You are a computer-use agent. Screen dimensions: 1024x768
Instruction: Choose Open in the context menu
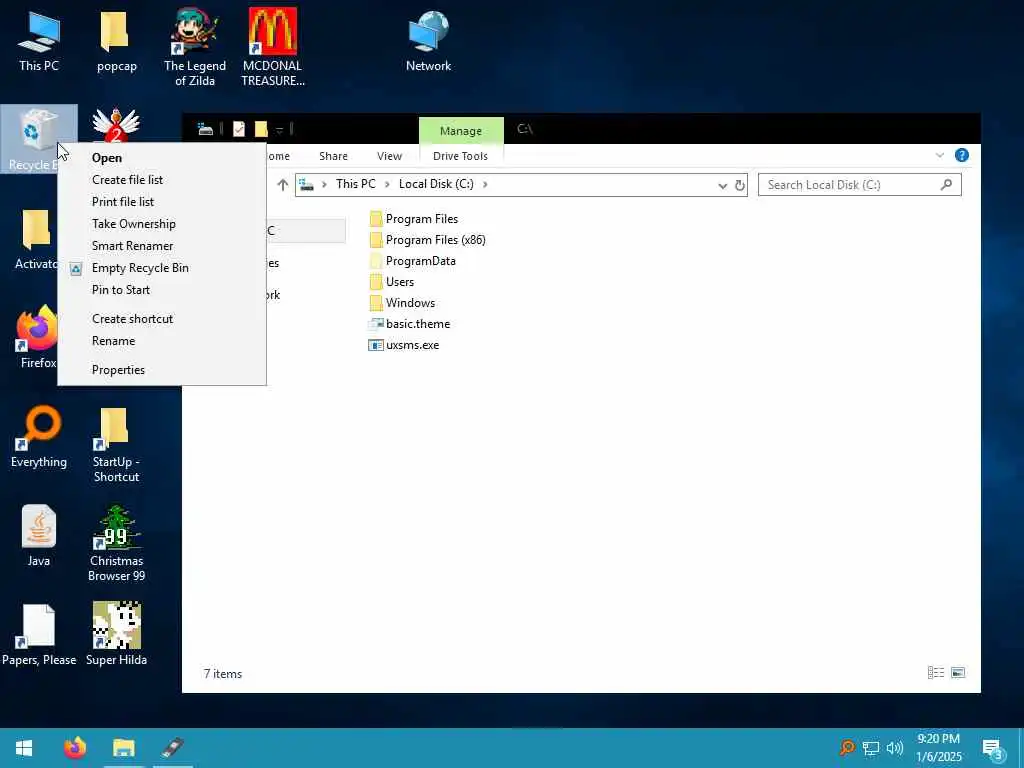[162, 157]
